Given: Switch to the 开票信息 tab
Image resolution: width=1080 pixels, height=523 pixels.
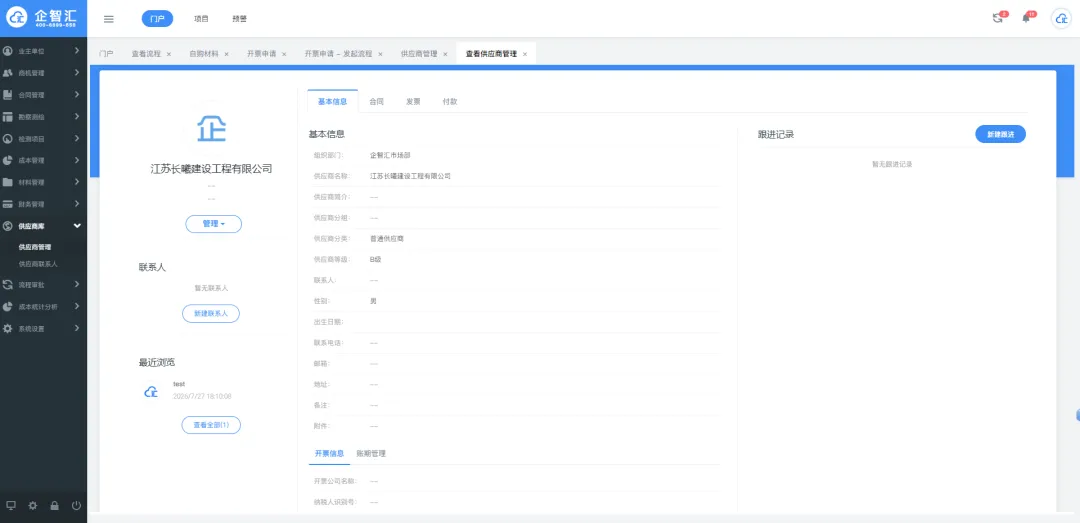Looking at the screenshot, I should point(329,453).
